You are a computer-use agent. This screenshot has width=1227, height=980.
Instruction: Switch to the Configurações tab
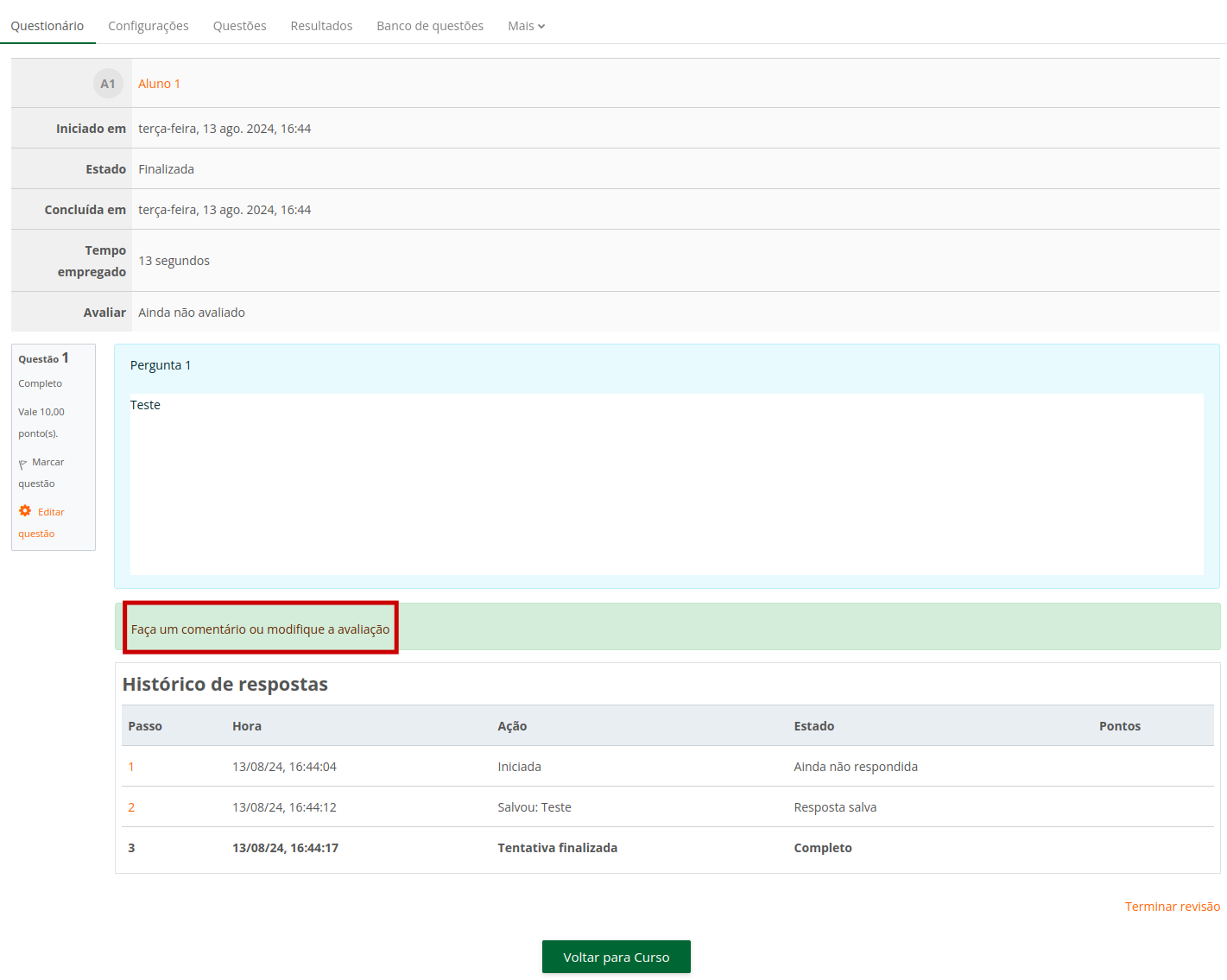149,26
